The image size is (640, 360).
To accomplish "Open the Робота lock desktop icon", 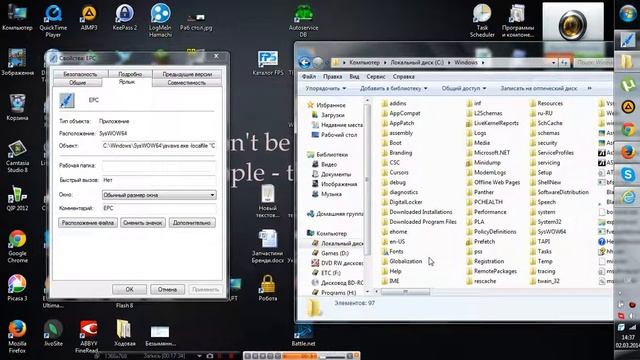I will pyautogui.click(x=268, y=288).
